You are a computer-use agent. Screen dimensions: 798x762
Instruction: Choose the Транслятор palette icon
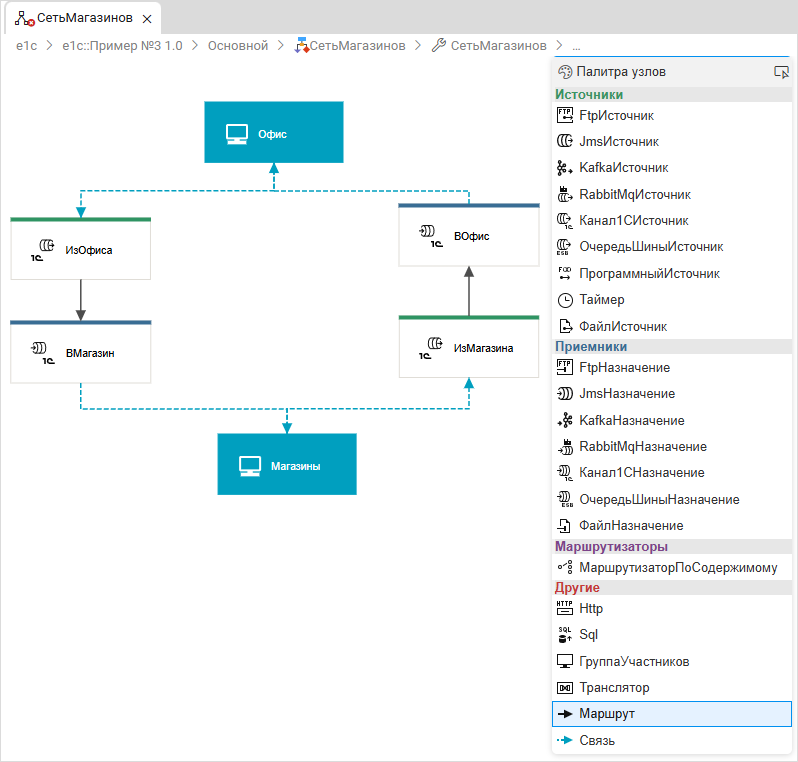pyautogui.click(x=564, y=687)
